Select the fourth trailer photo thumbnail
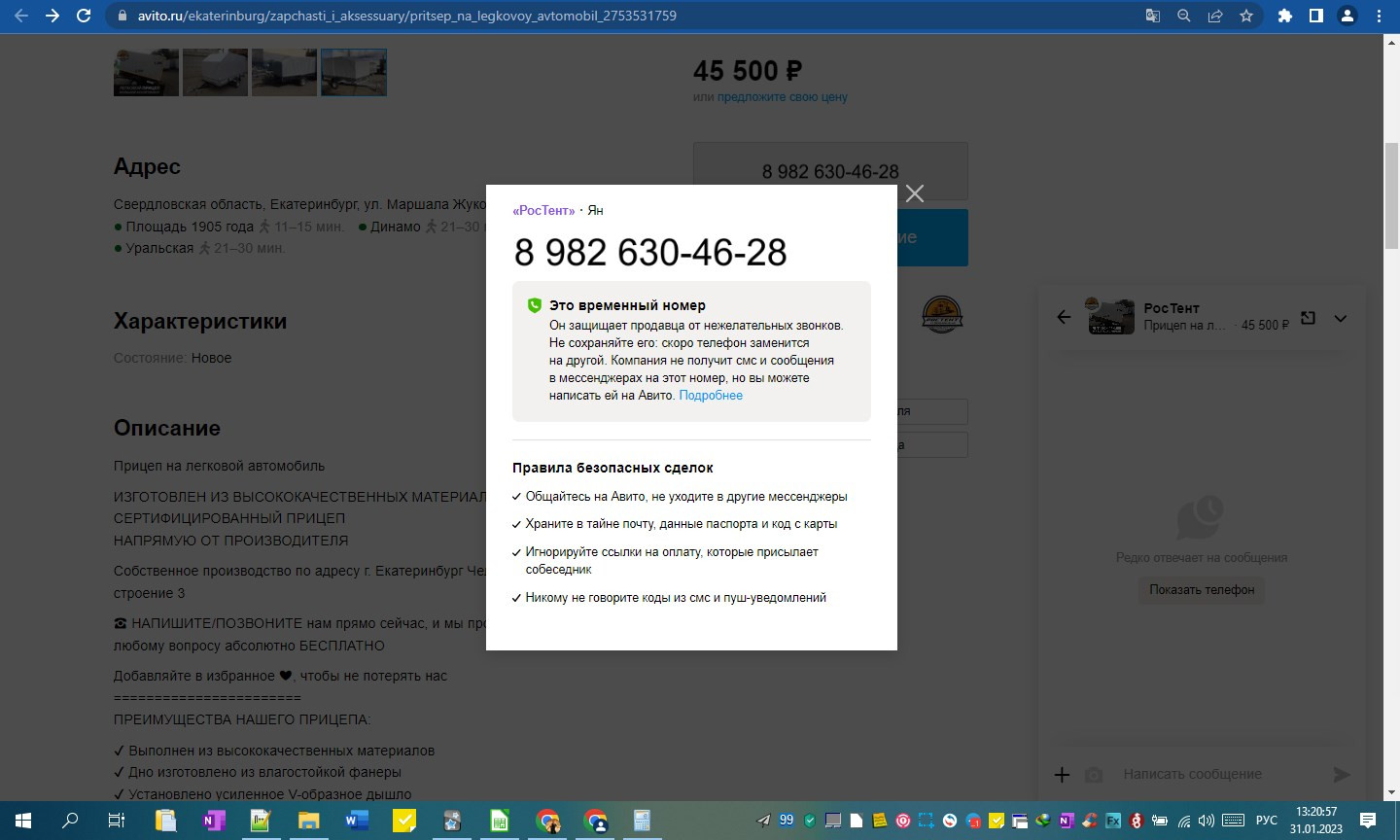 (354, 72)
